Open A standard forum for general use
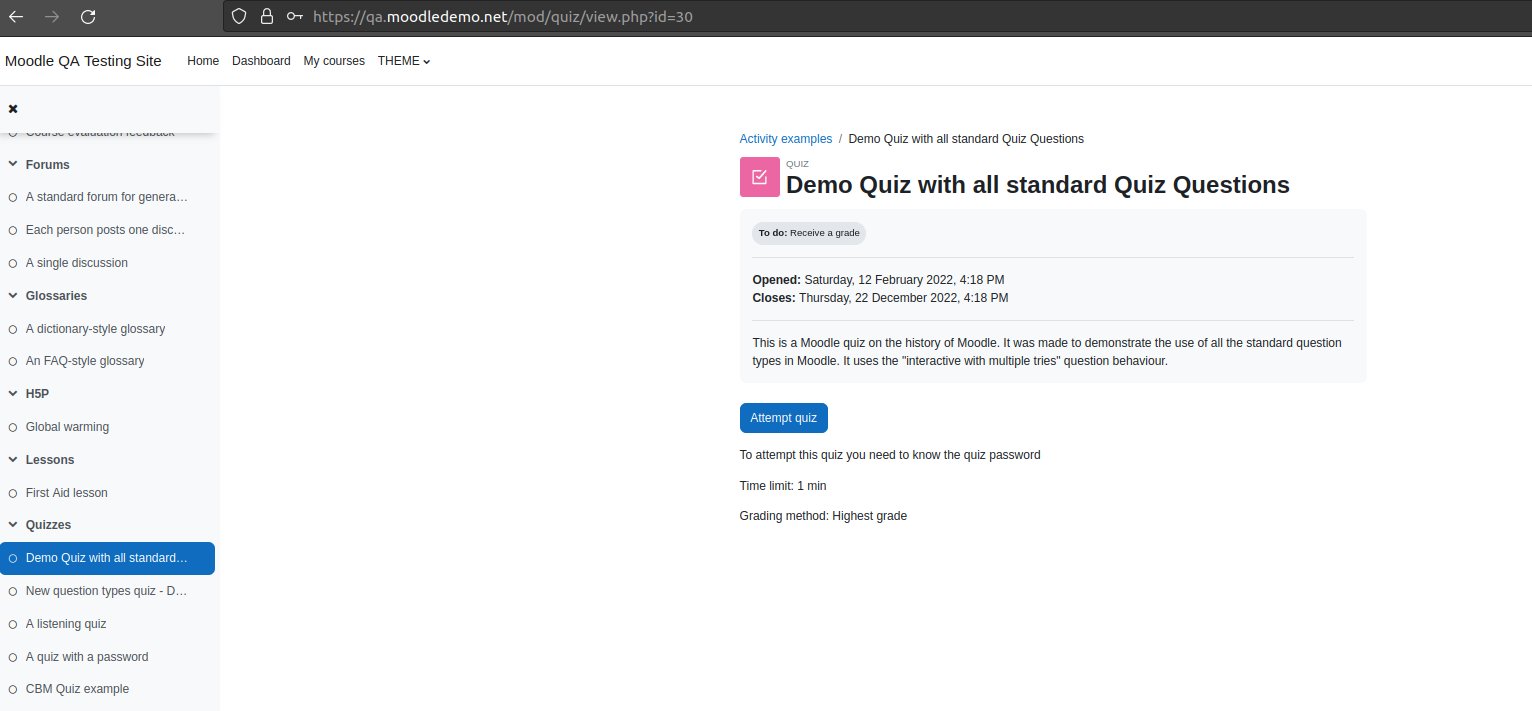This screenshot has width=1532, height=711. pos(106,197)
